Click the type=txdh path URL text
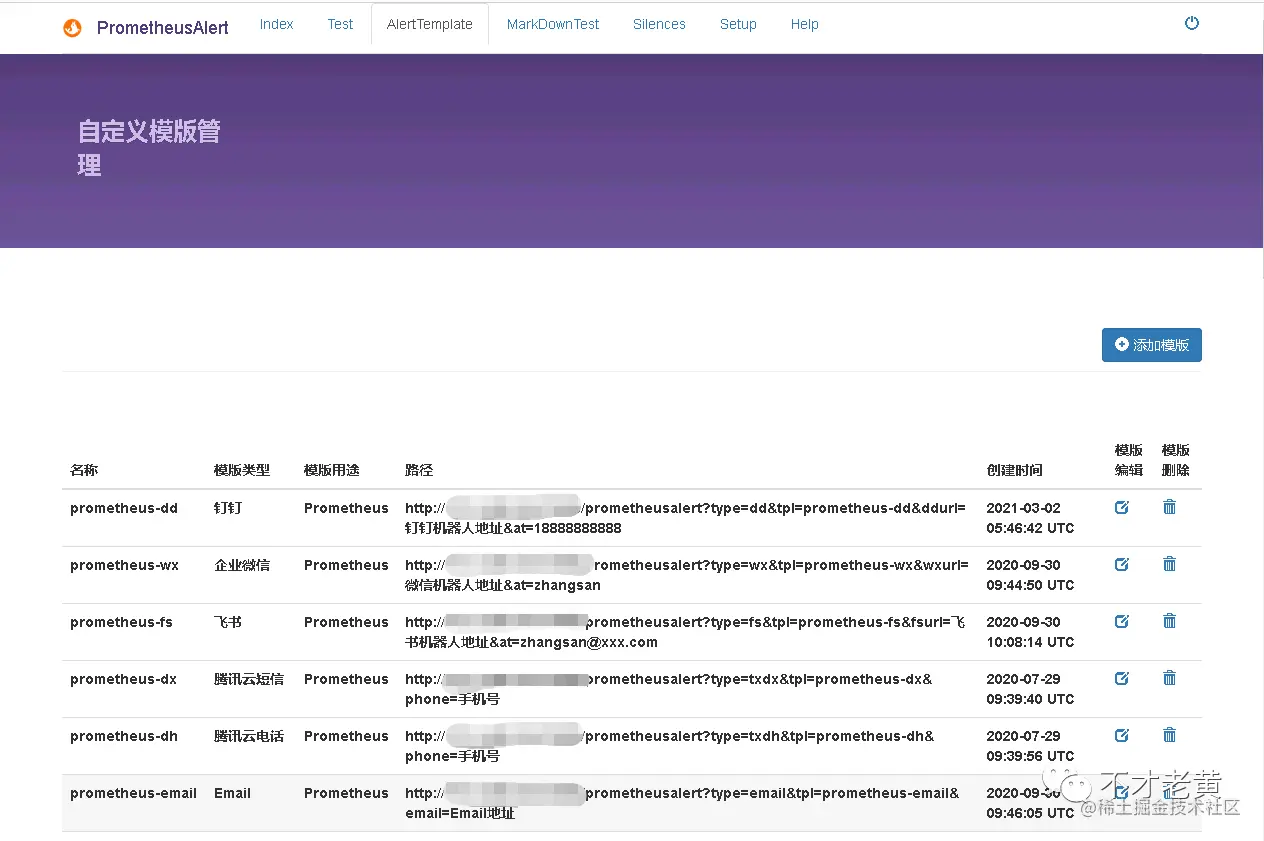1264x841 pixels. pyautogui.click(x=670, y=746)
